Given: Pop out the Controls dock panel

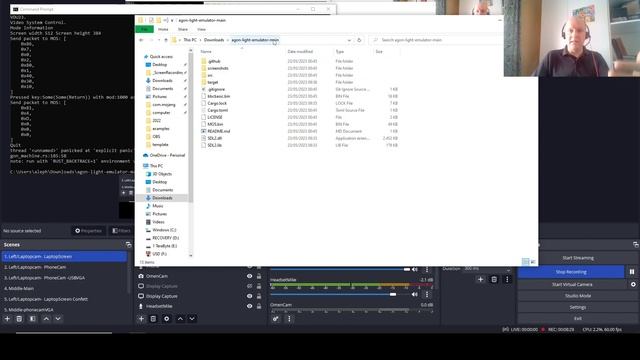Looking at the screenshot, I should pos(636,245).
